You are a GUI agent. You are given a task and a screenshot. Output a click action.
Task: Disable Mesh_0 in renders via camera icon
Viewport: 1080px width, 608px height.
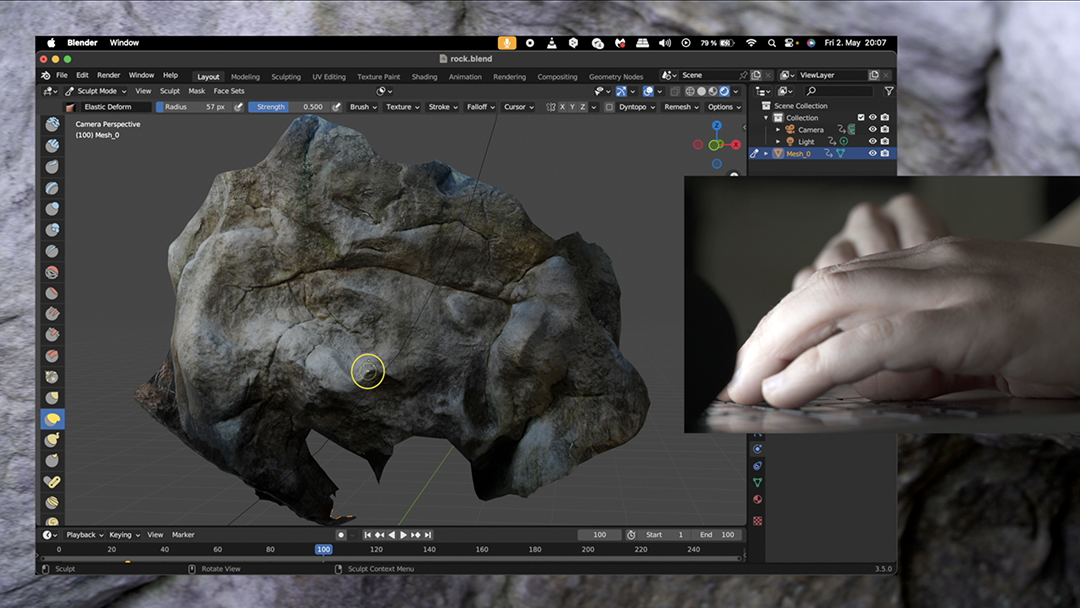pyautogui.click(x=884, y=154)
